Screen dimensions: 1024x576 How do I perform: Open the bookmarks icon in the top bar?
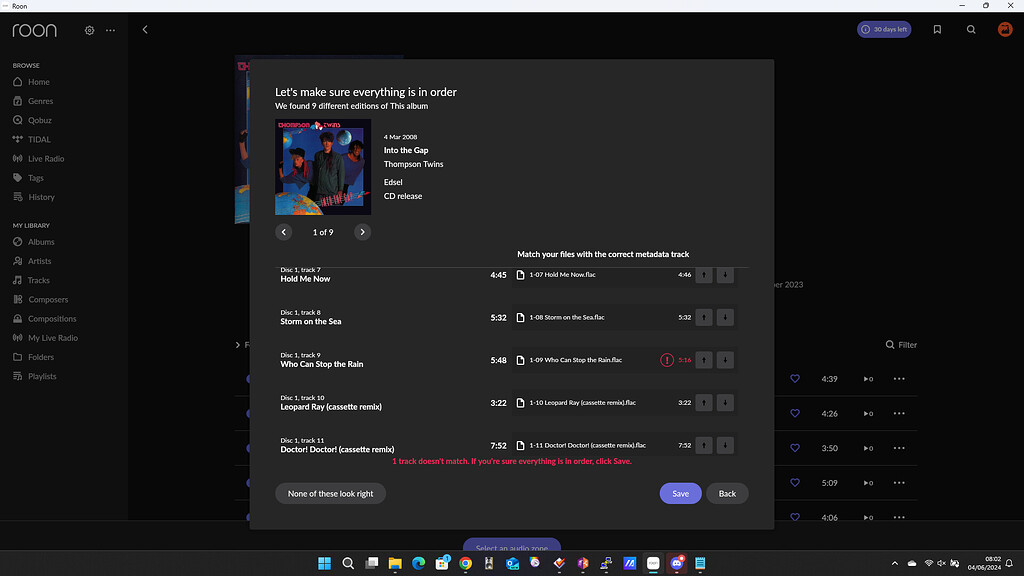[x=937, y=29]
